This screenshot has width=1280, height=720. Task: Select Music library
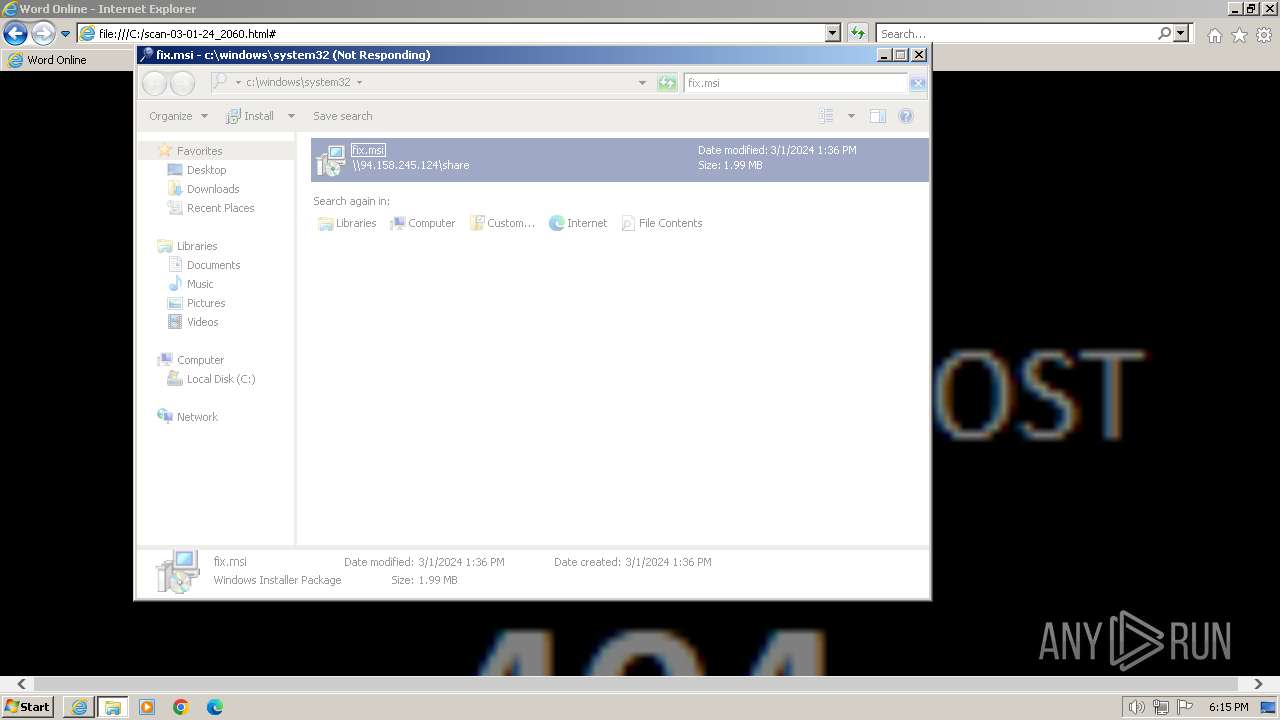pos(200,284)
